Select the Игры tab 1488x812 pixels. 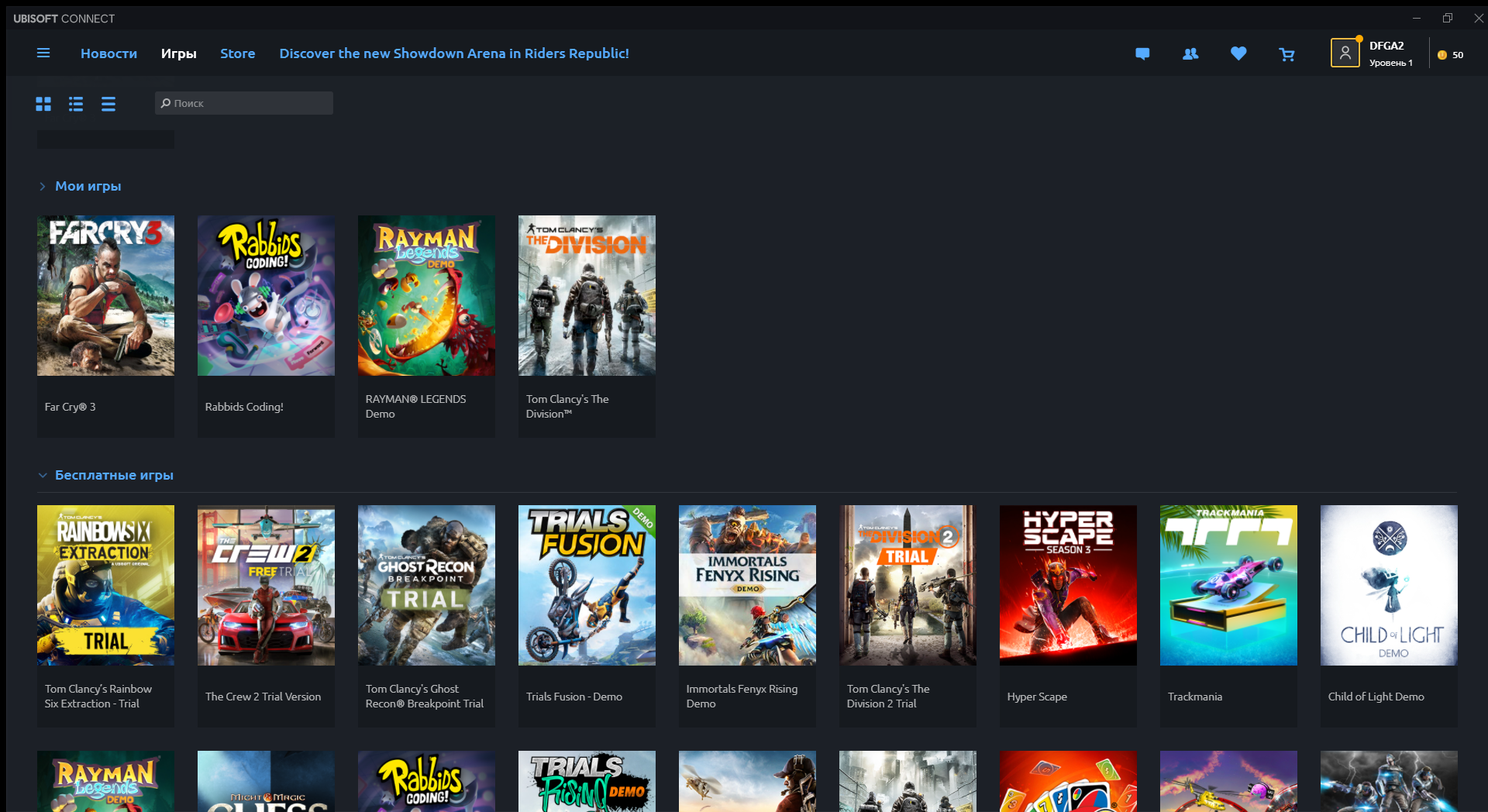pyautogui.click(x=179, y=53)
